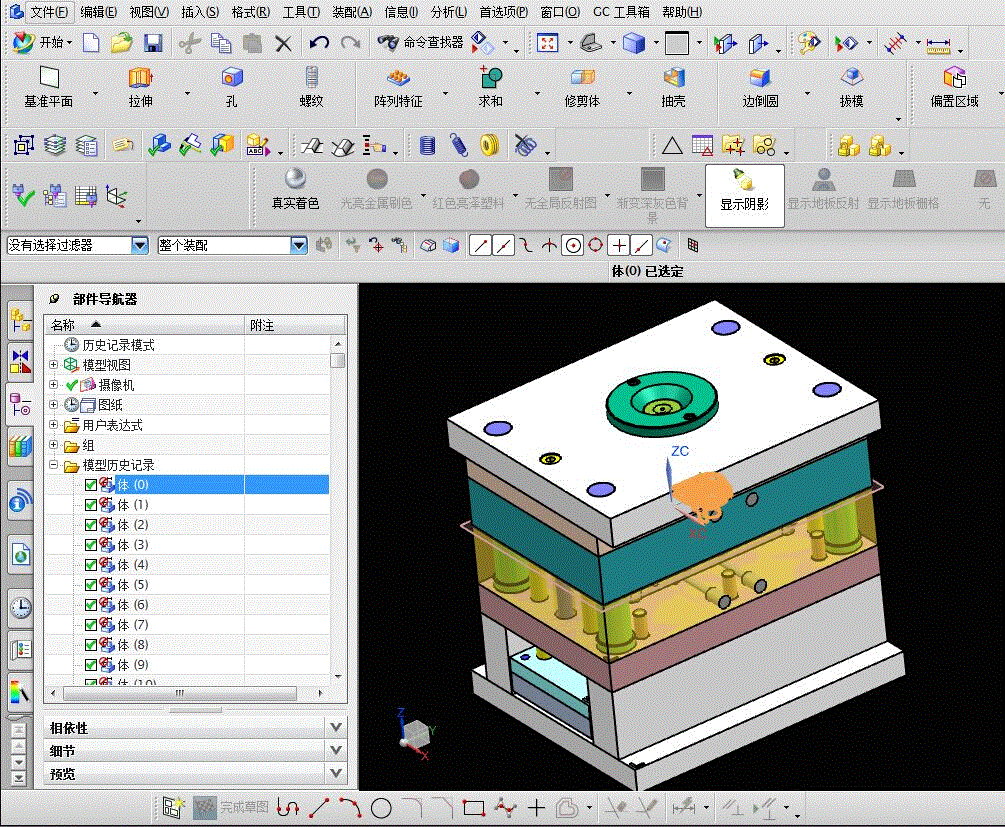Open the 整个装配 scope dropdown
The height and width of the screenshot is (827, 1005).
tap(298, 245)
